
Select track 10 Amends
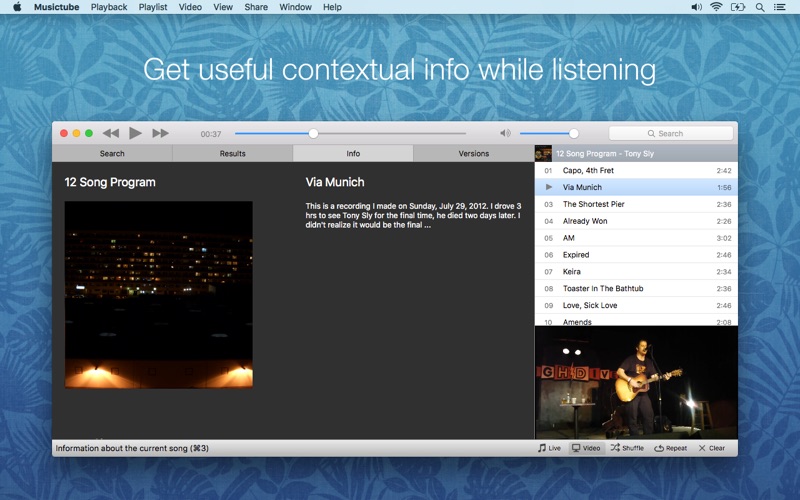pyautogui.click(x=636, y=320)
